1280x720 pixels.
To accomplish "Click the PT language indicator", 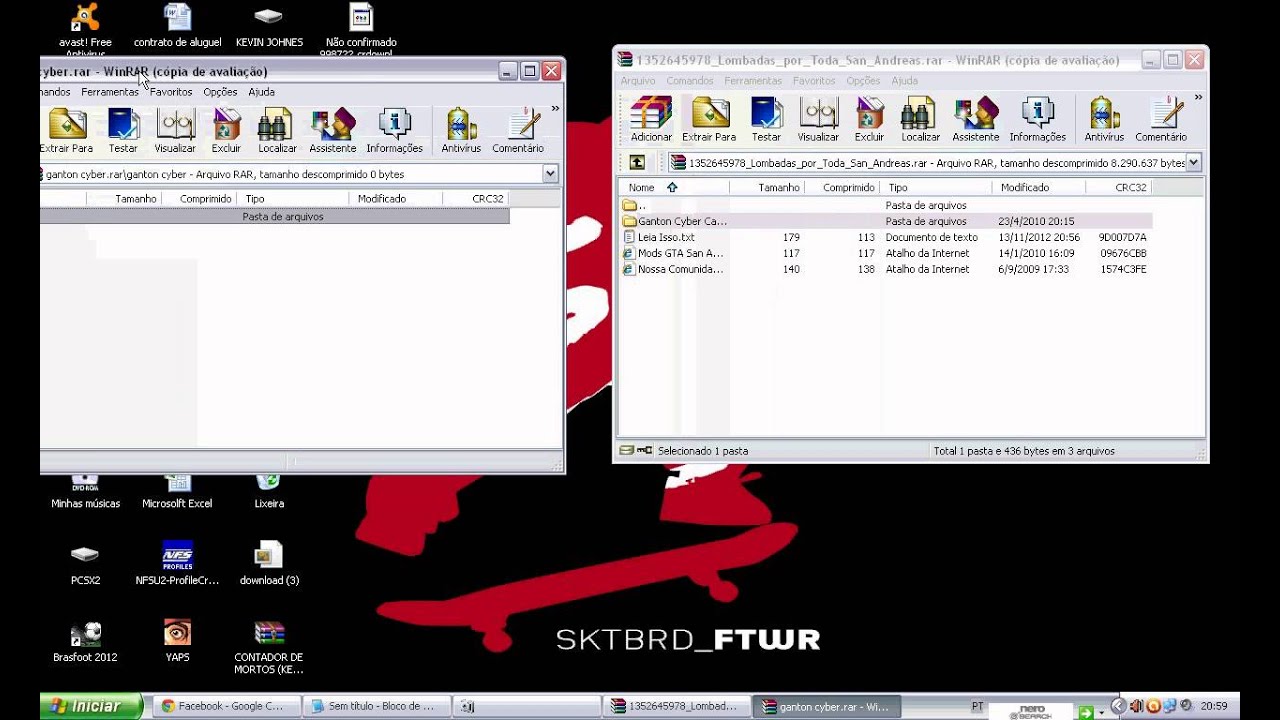I will coord(977,706).
